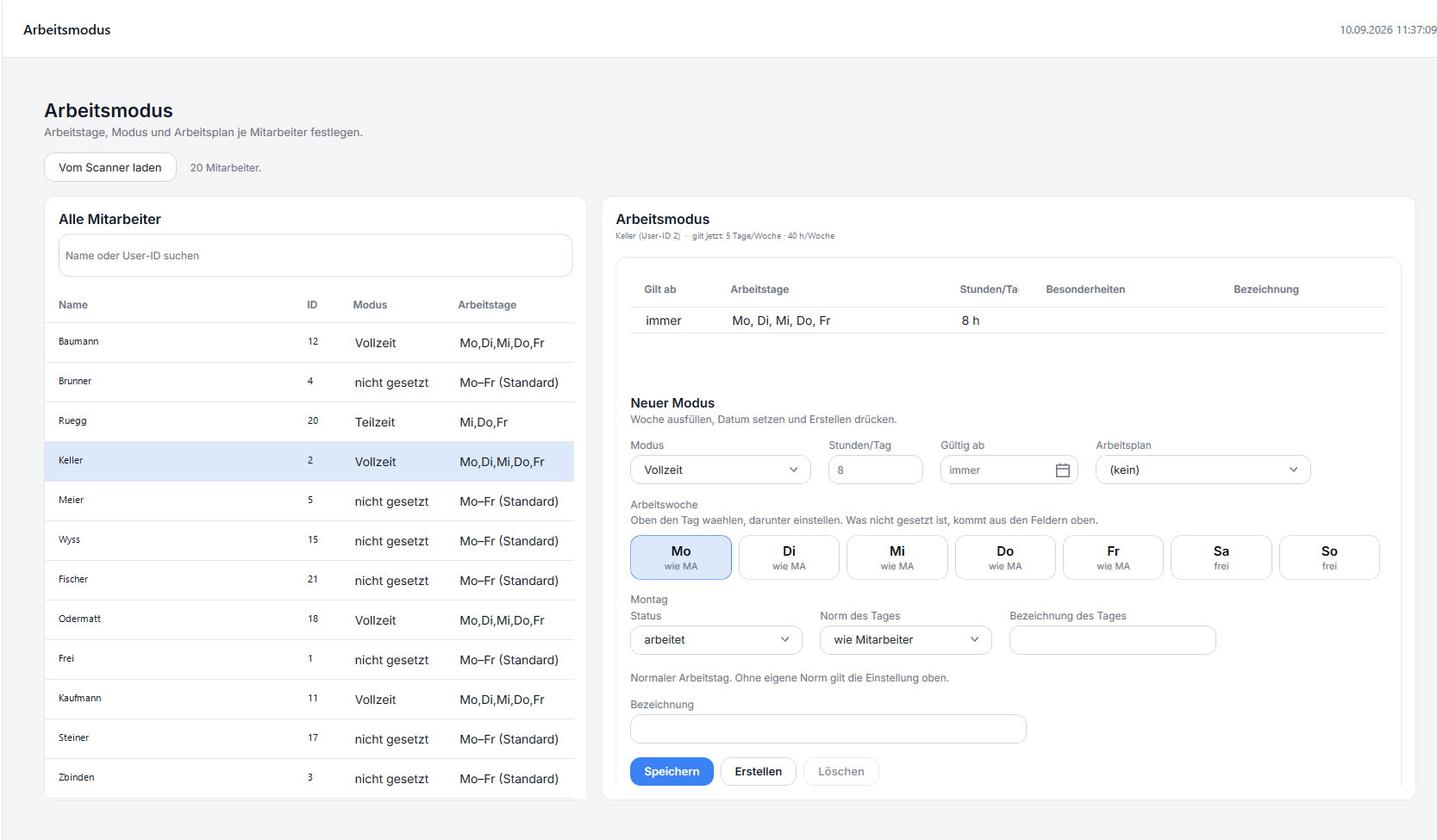
Task: Select employee row Frei
Action: point(309,660)
